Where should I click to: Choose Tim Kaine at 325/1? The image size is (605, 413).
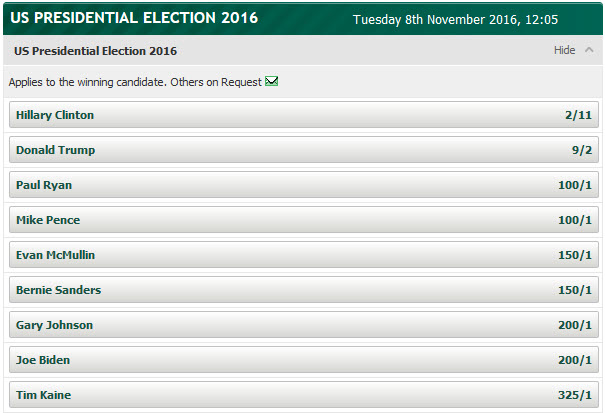pyautogui.click(x=304, y=395)
